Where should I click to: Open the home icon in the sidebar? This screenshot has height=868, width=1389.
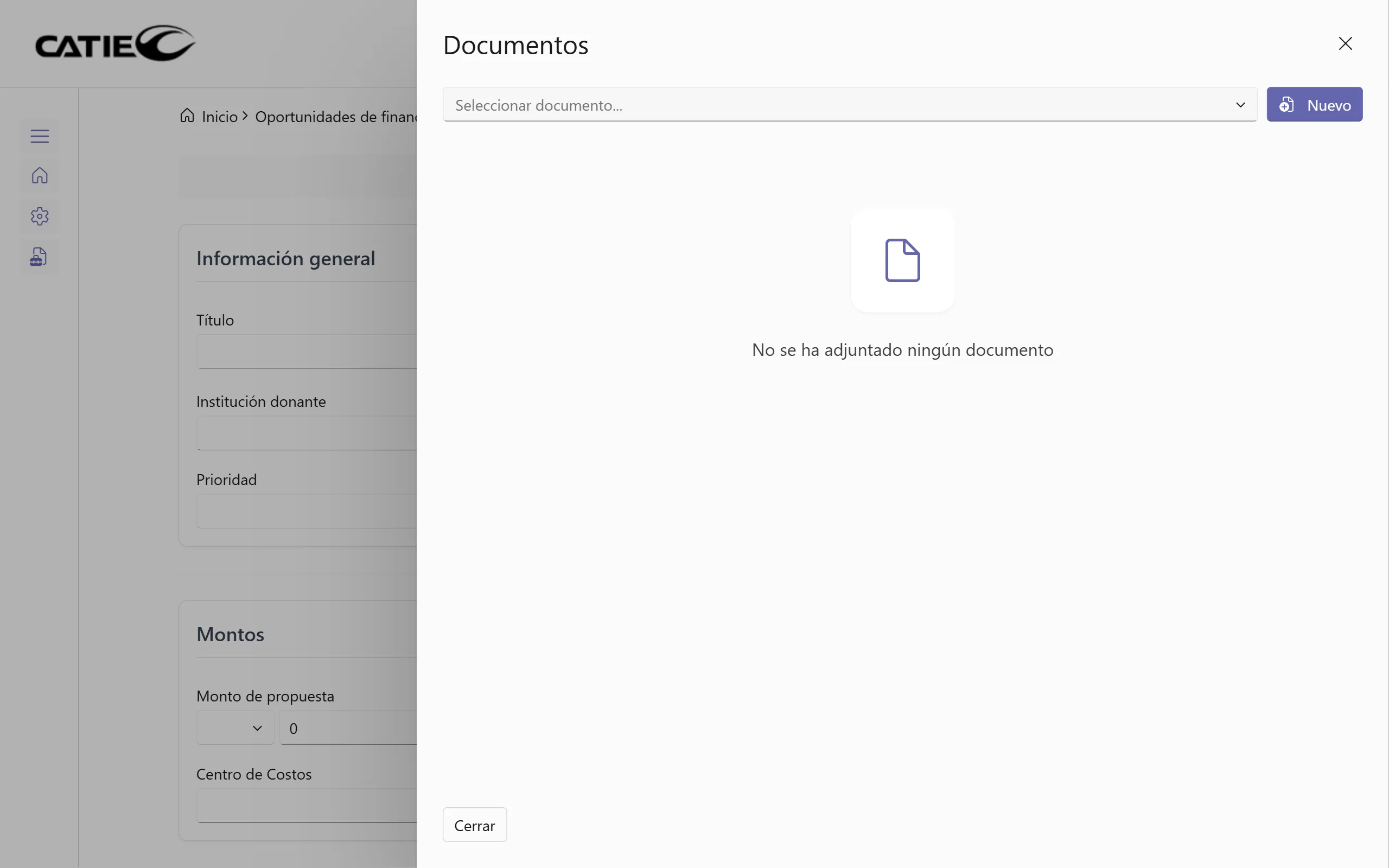point(40,176)
